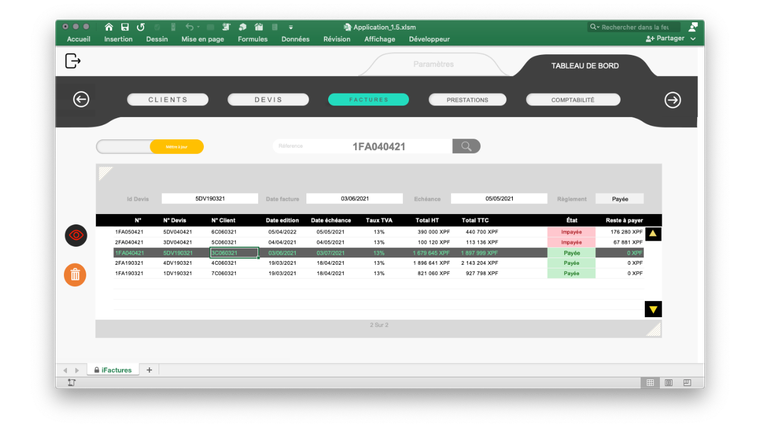This screenshot has height=427, width=760.
Task: Click the red eye view icon
Action: (76, 236)
